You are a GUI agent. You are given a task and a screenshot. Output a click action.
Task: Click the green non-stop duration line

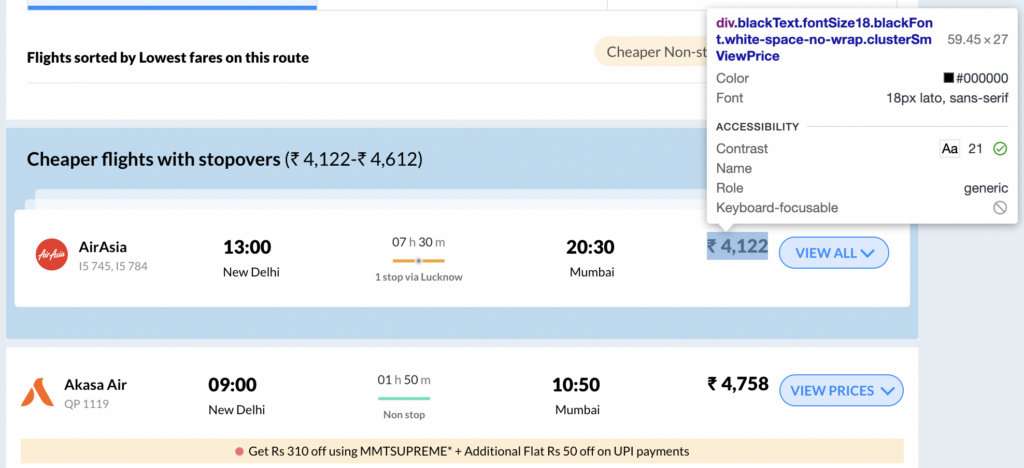coord(404,398)
